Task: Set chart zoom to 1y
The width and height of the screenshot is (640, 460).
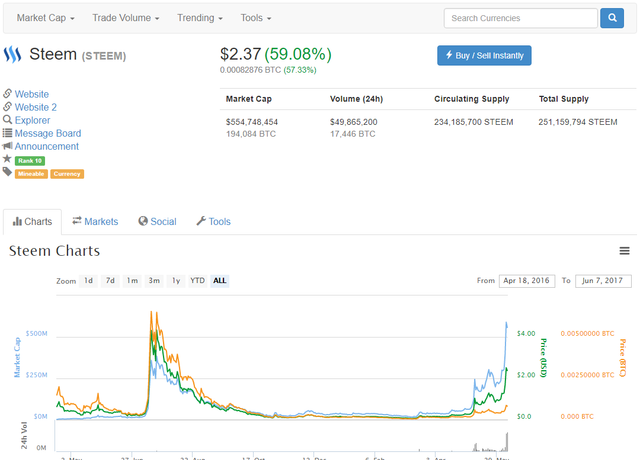Action: pyautogui.click(x=176, y=280)
